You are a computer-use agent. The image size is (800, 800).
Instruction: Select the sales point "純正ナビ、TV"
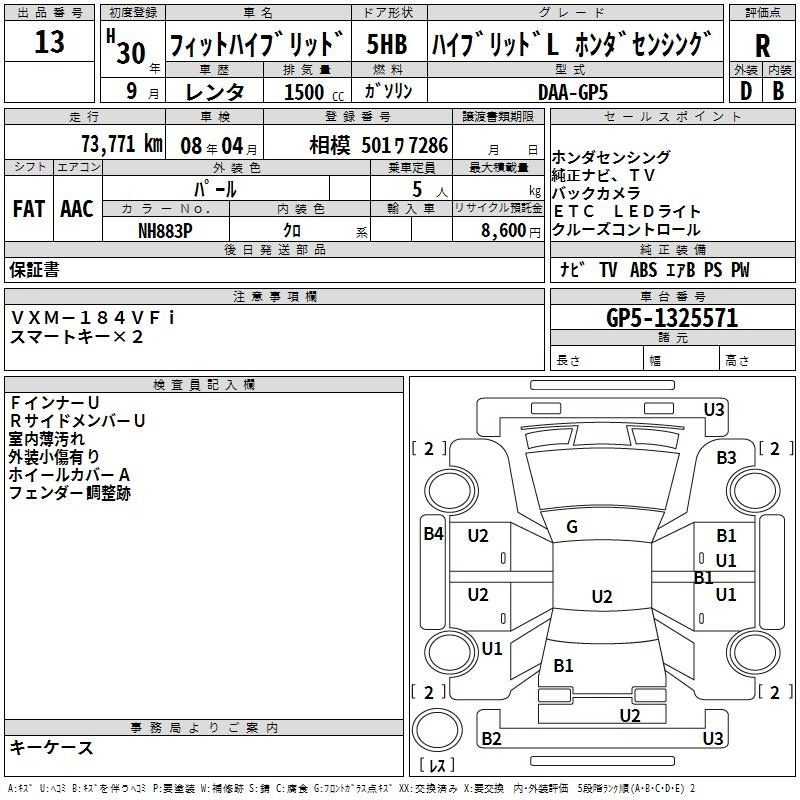(603, 176)
